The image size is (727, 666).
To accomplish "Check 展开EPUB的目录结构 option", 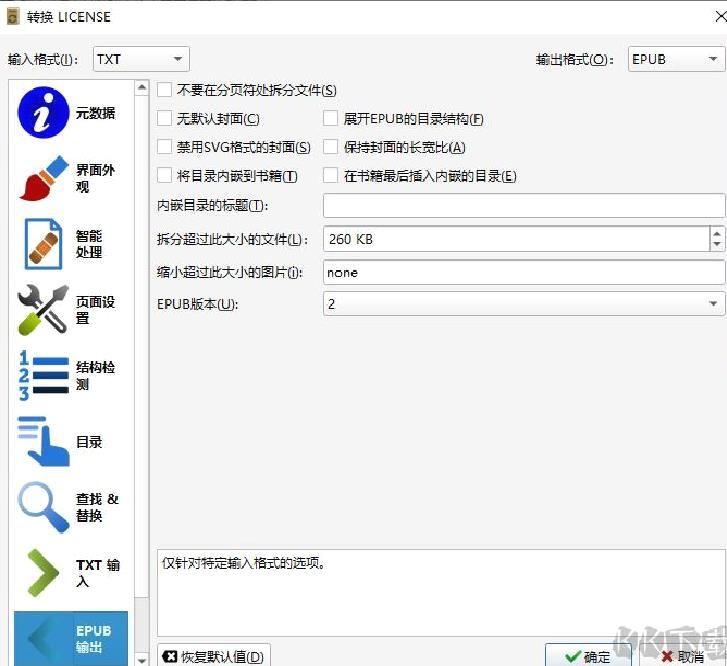I will pyautogui.click(x=330, y=118).
